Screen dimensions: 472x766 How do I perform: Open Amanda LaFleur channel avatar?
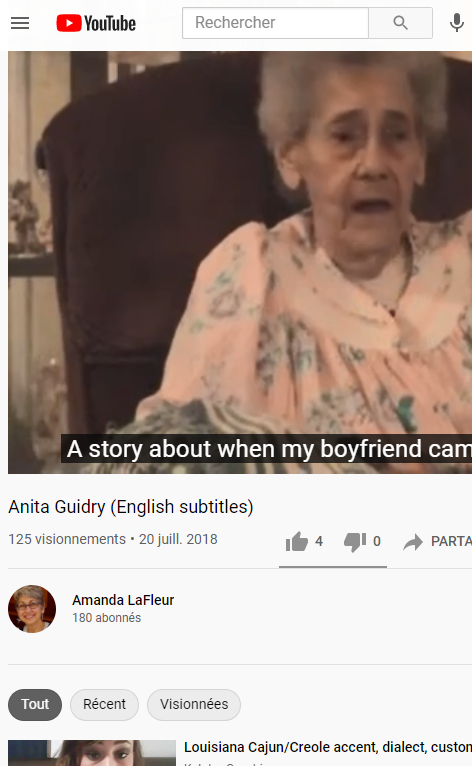[x=32, y=609]
